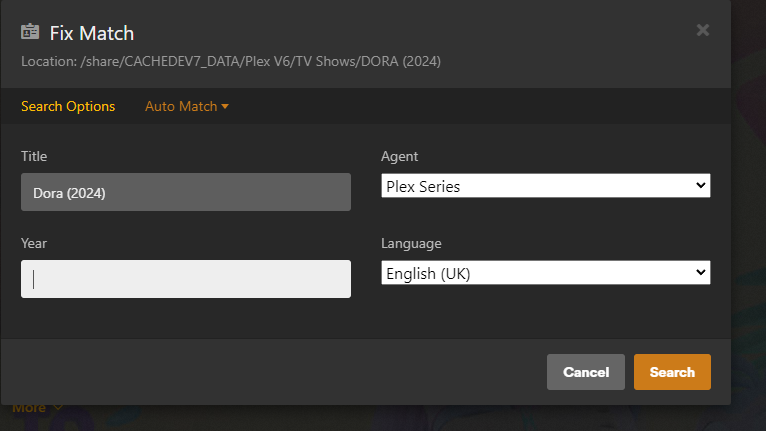
Task: Focus the Title field containing Dora (2024)
Action: pos(185,192)
